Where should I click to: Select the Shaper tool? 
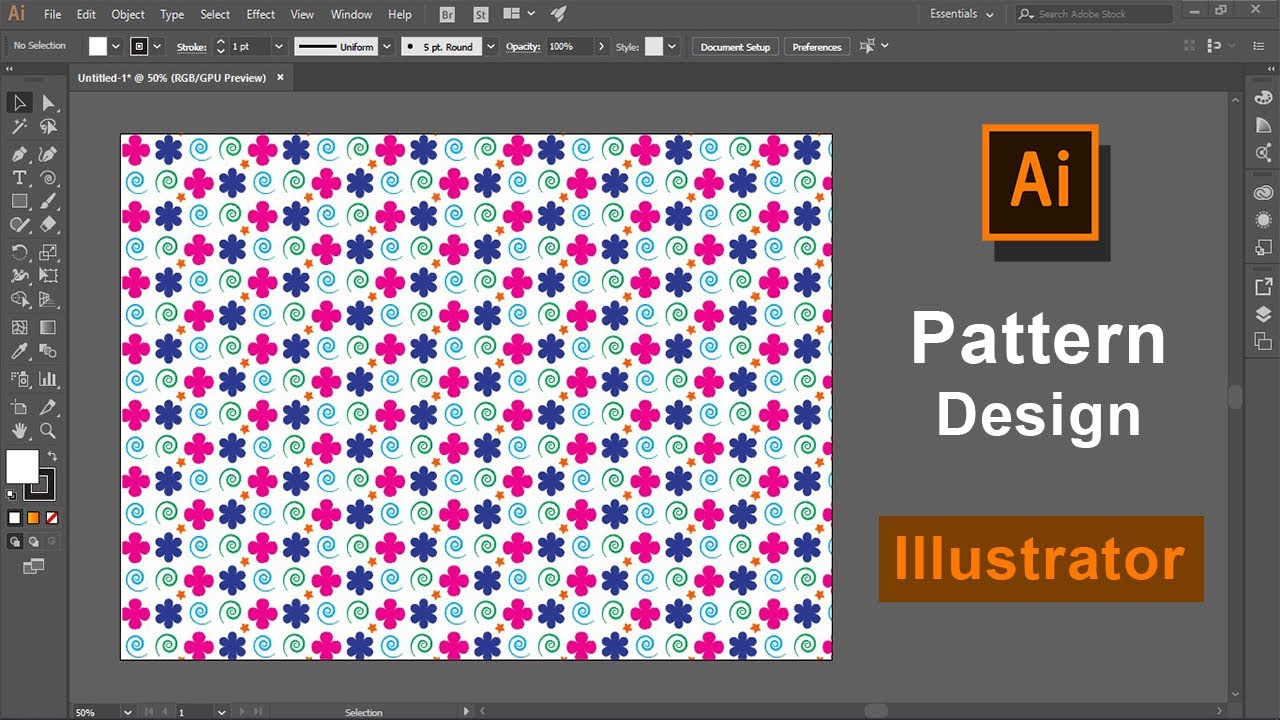pos(19,225)
